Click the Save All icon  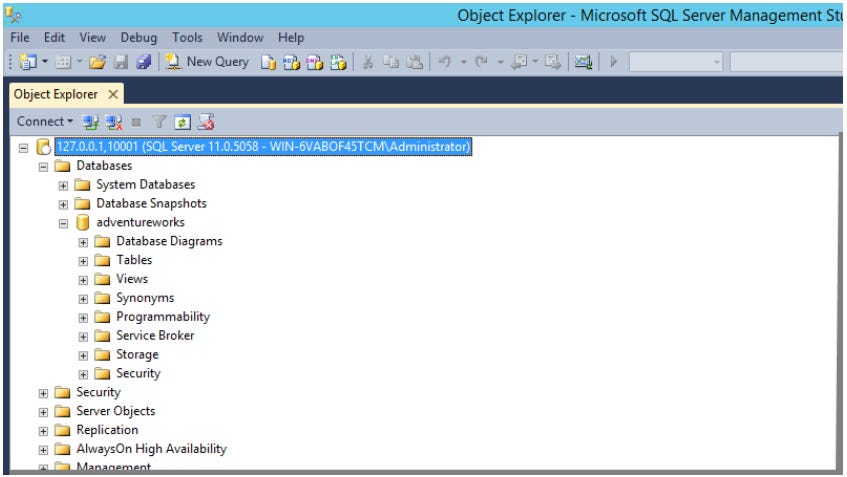tap(144, 62)
